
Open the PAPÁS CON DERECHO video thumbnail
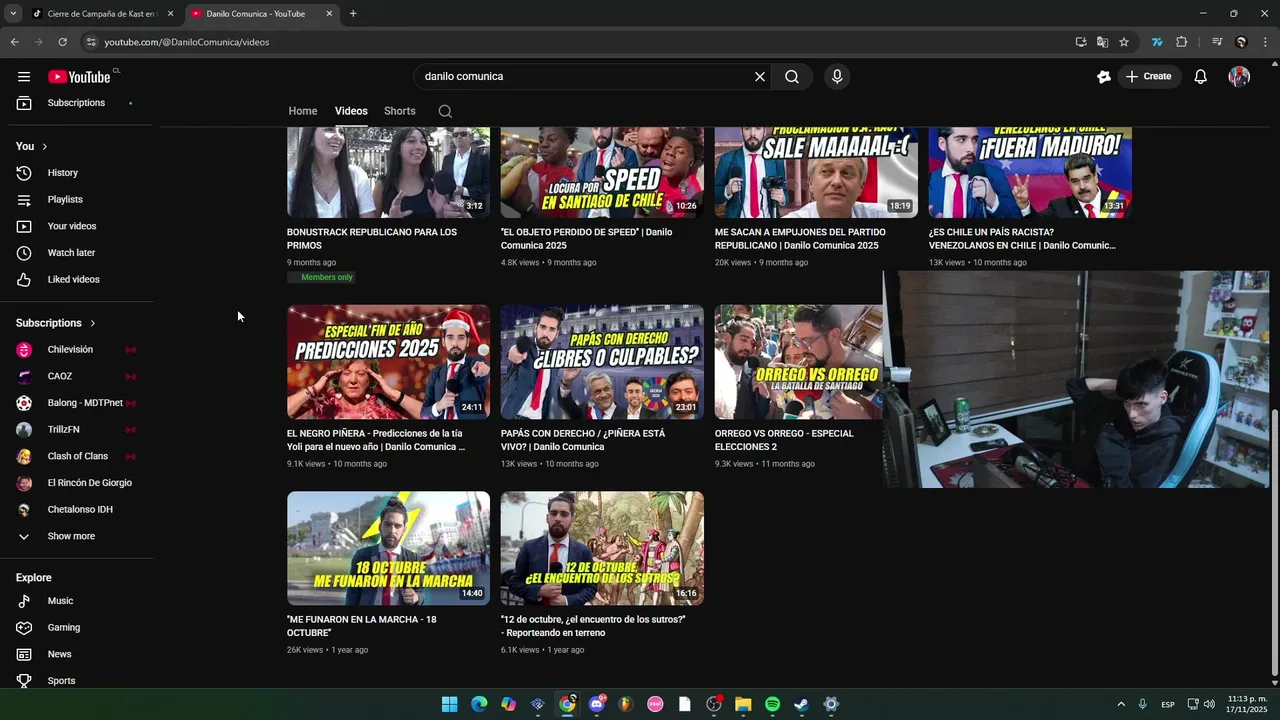click(x=602, y=362)
